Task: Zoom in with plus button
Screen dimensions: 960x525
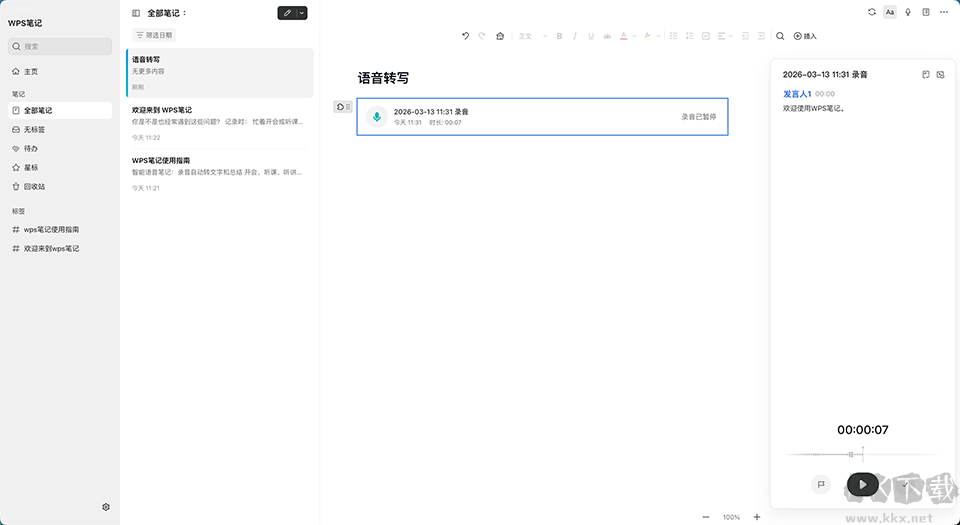Action: coord(757,517)
